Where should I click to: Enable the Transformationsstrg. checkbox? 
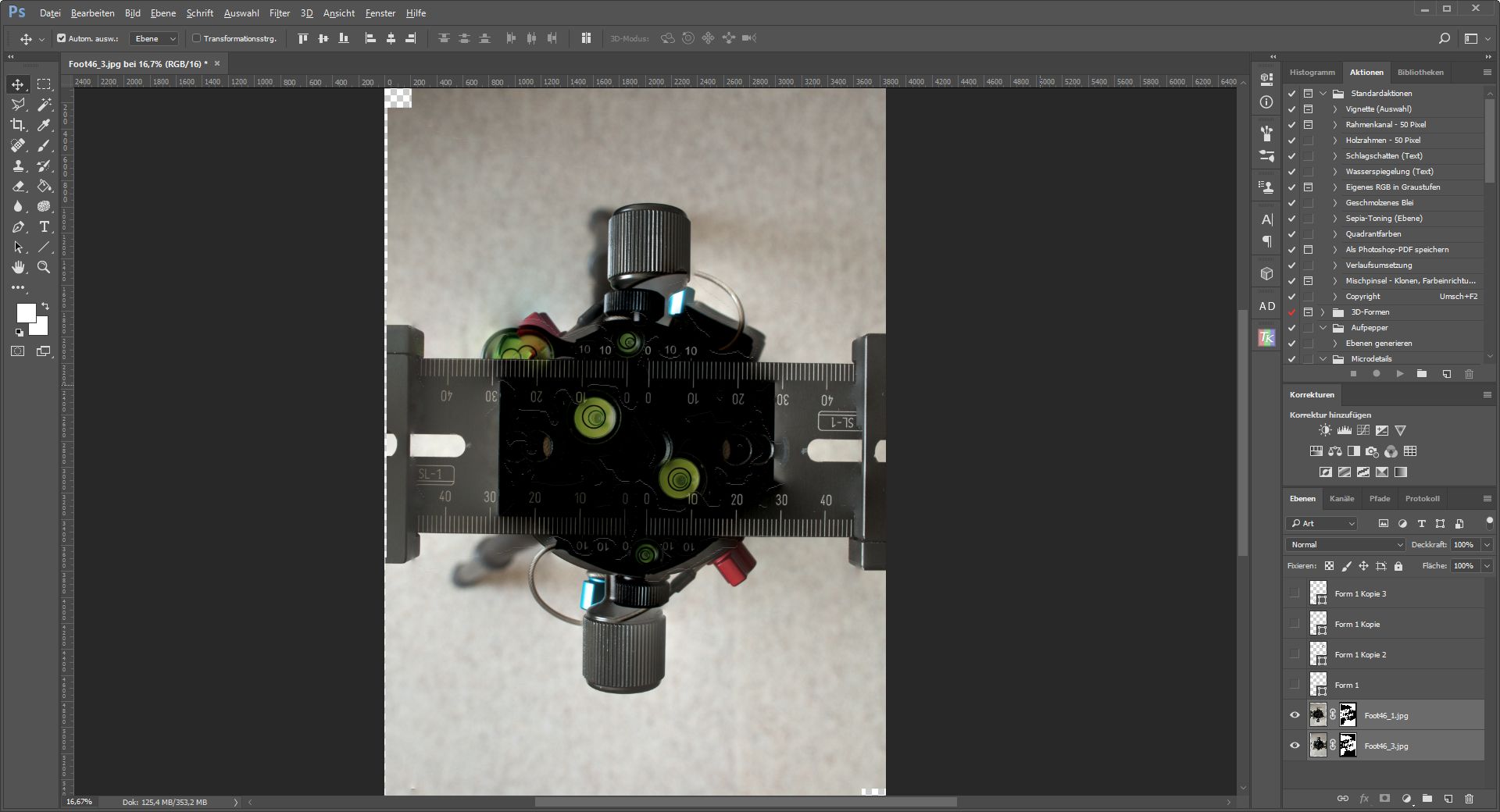coord(197,38)
